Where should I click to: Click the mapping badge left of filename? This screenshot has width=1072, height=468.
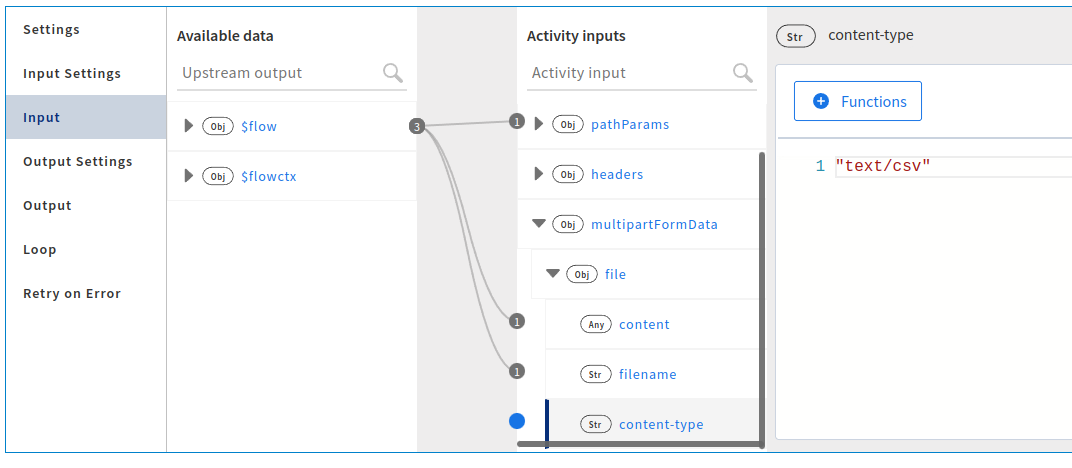click(517, 371)
